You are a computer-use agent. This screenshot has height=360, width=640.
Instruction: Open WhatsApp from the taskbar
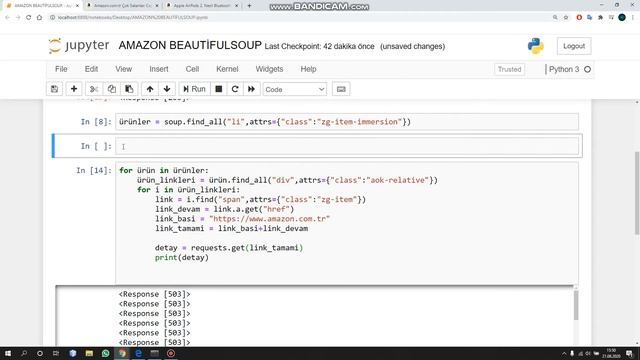tap(106, 353)
